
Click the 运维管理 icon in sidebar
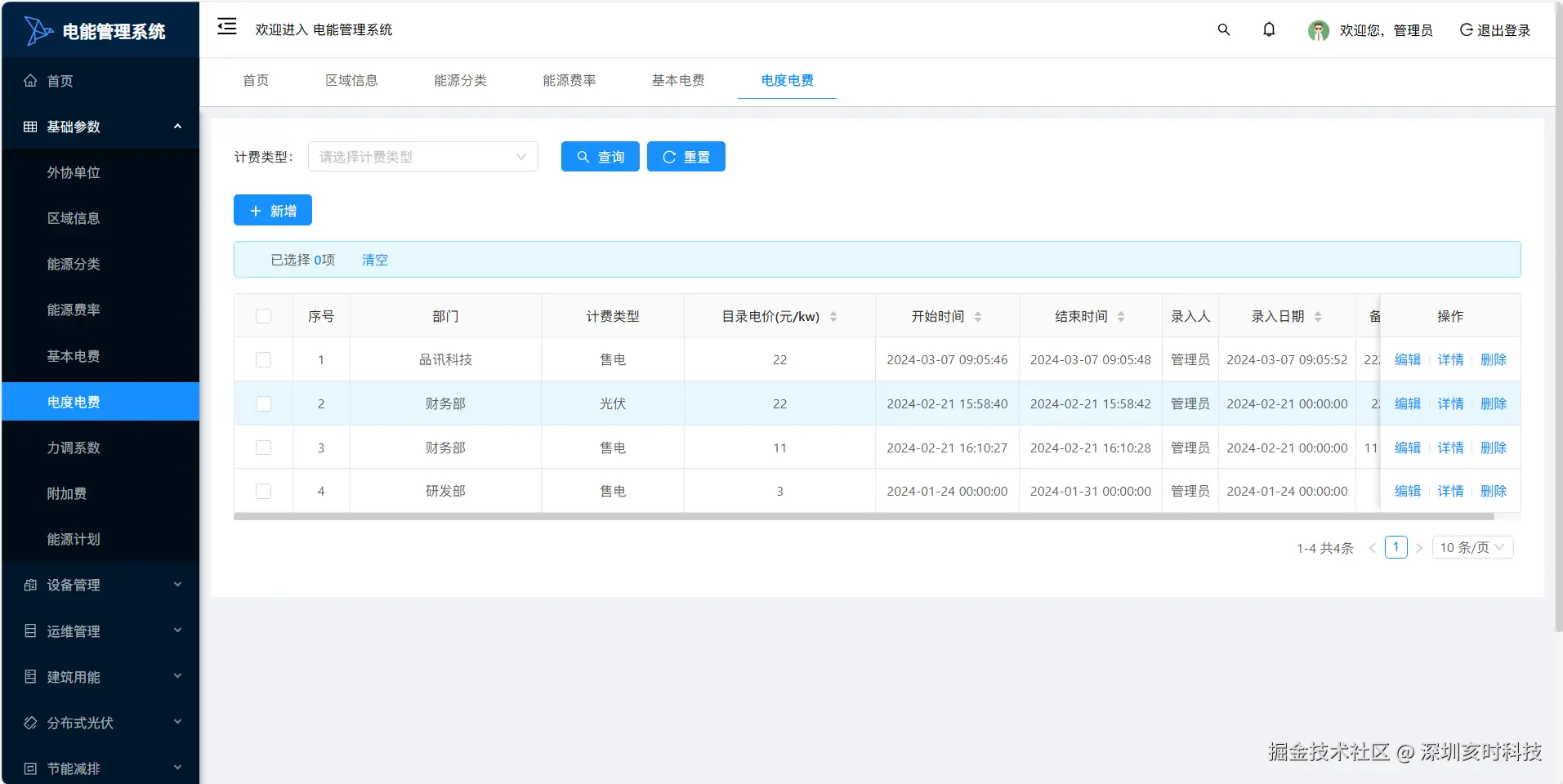tap(30, 630)
